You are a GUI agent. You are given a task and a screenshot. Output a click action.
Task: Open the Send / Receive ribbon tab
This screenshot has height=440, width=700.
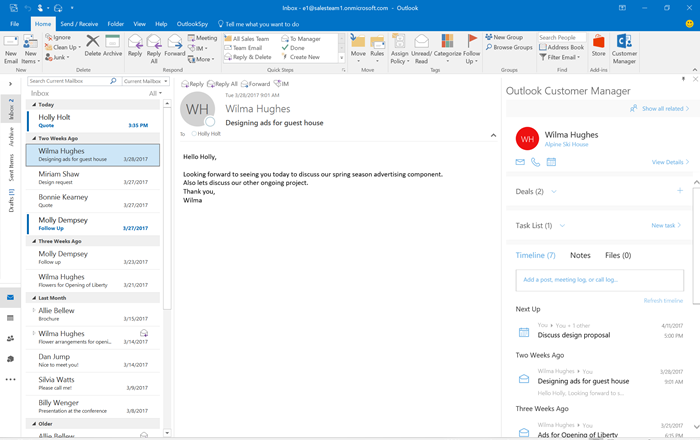pyautogui.click(x=79, y=24)
